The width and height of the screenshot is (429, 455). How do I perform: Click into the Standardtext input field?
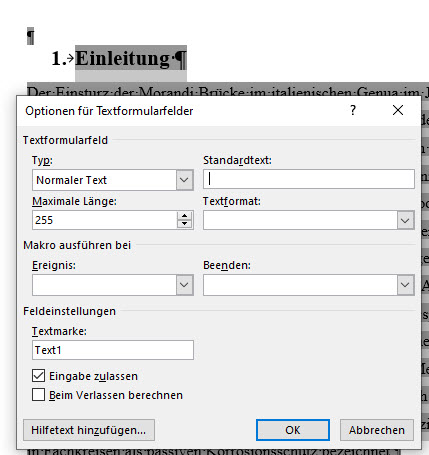click(x=309, y=179)
